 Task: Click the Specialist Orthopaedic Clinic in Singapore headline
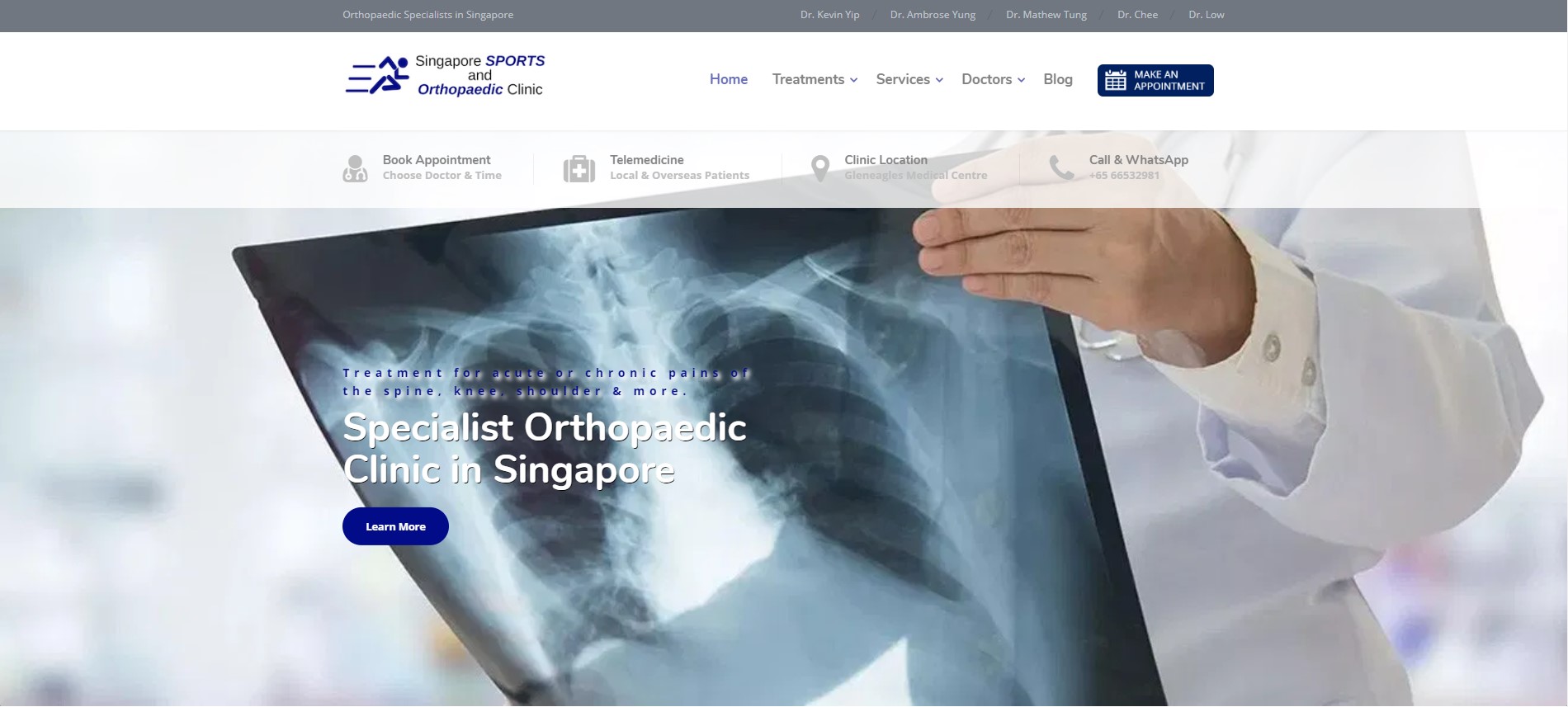545,449
